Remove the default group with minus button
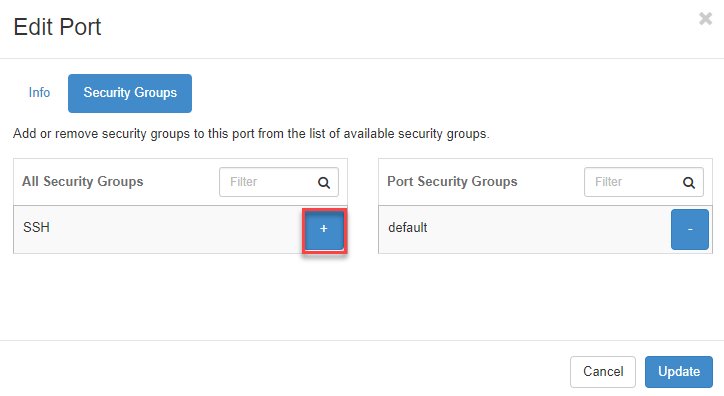 690,229
